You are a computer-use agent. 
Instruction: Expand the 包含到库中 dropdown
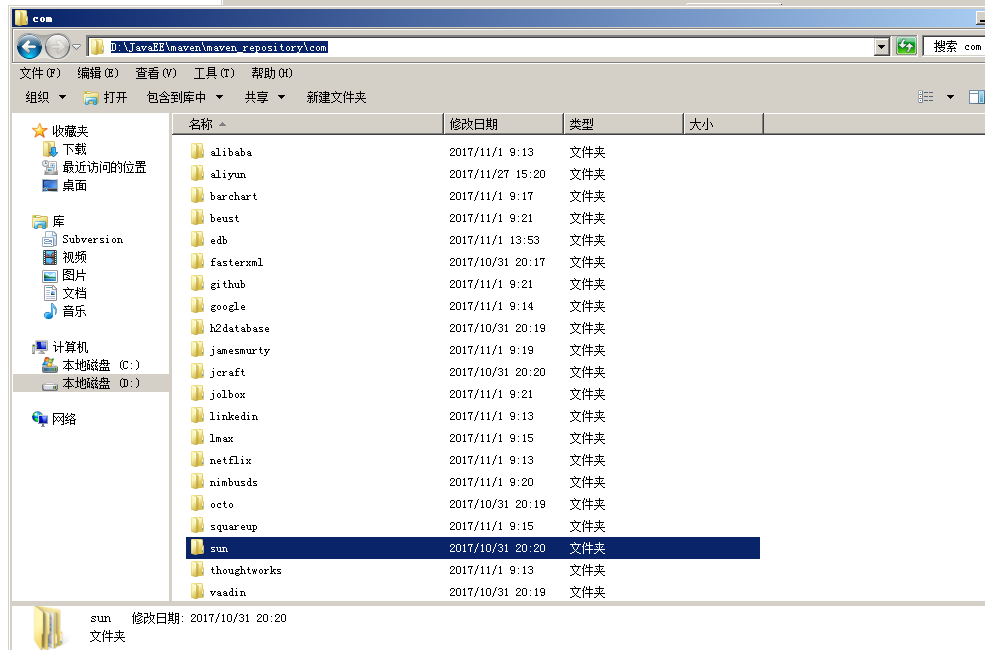tap(185, 97)
